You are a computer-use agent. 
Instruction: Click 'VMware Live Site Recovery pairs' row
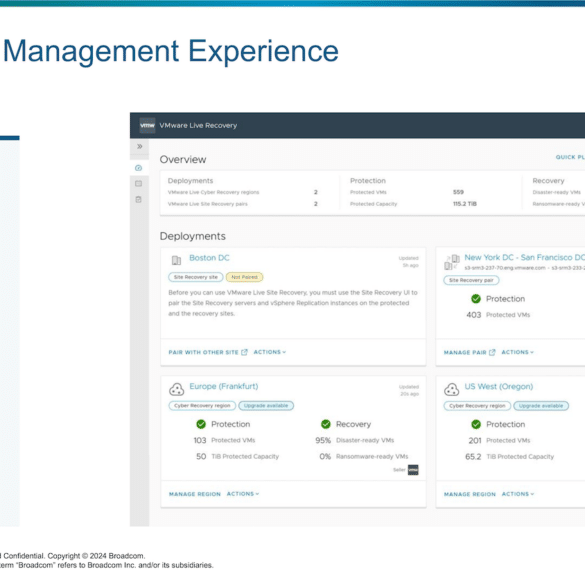(x=243, y=204)
